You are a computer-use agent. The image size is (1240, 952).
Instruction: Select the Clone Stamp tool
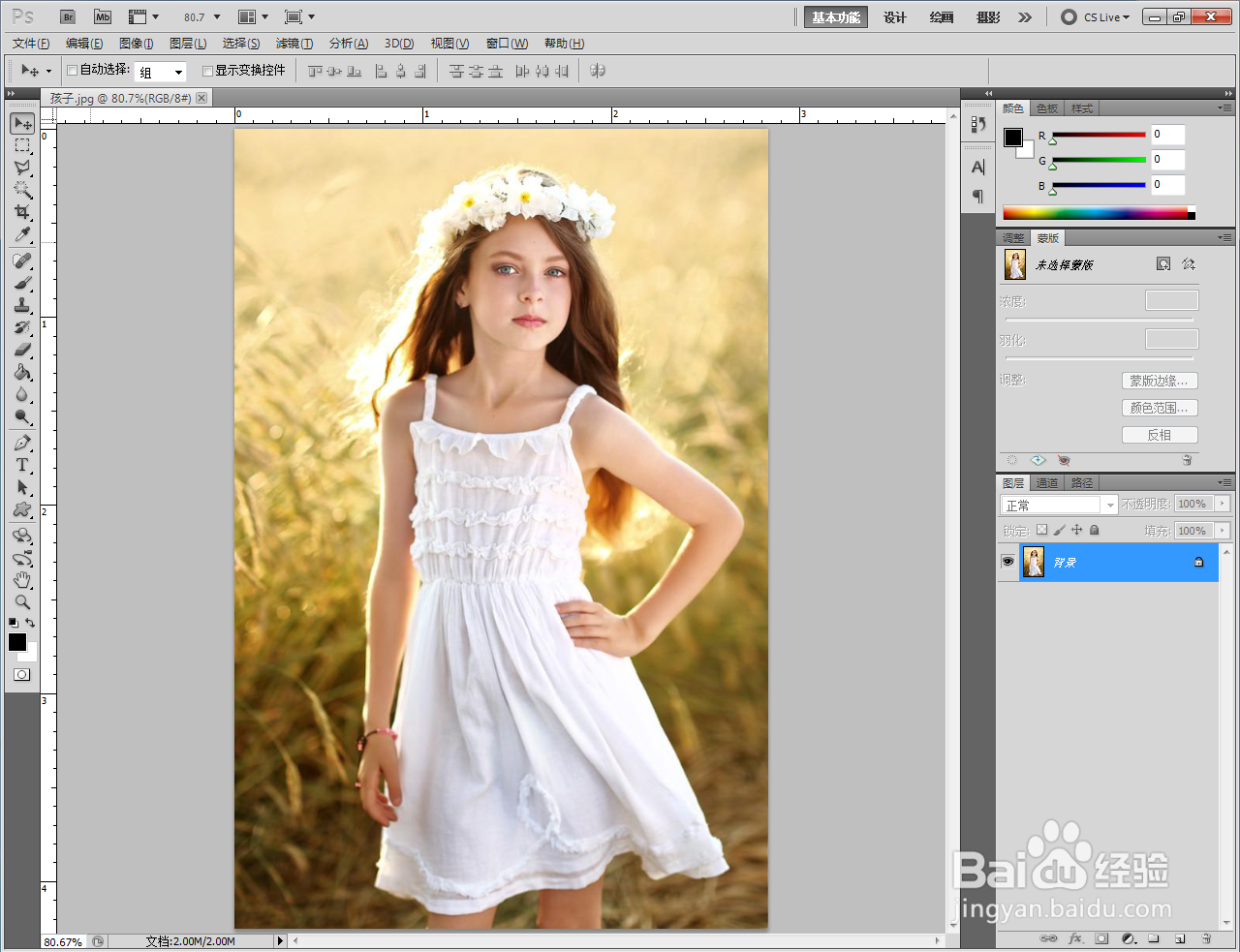(22, 305)
